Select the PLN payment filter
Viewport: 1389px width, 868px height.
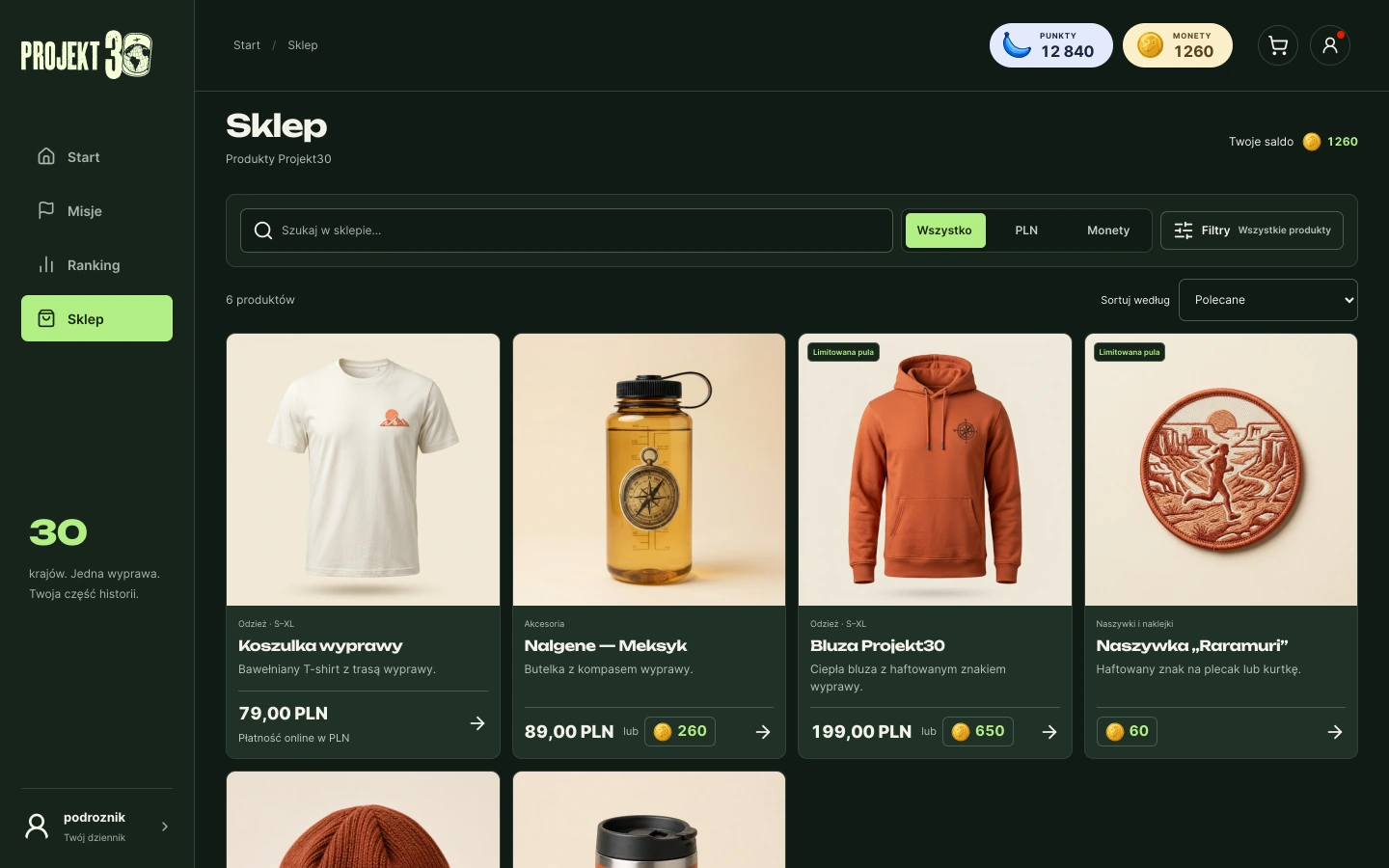coord(1026,231)
